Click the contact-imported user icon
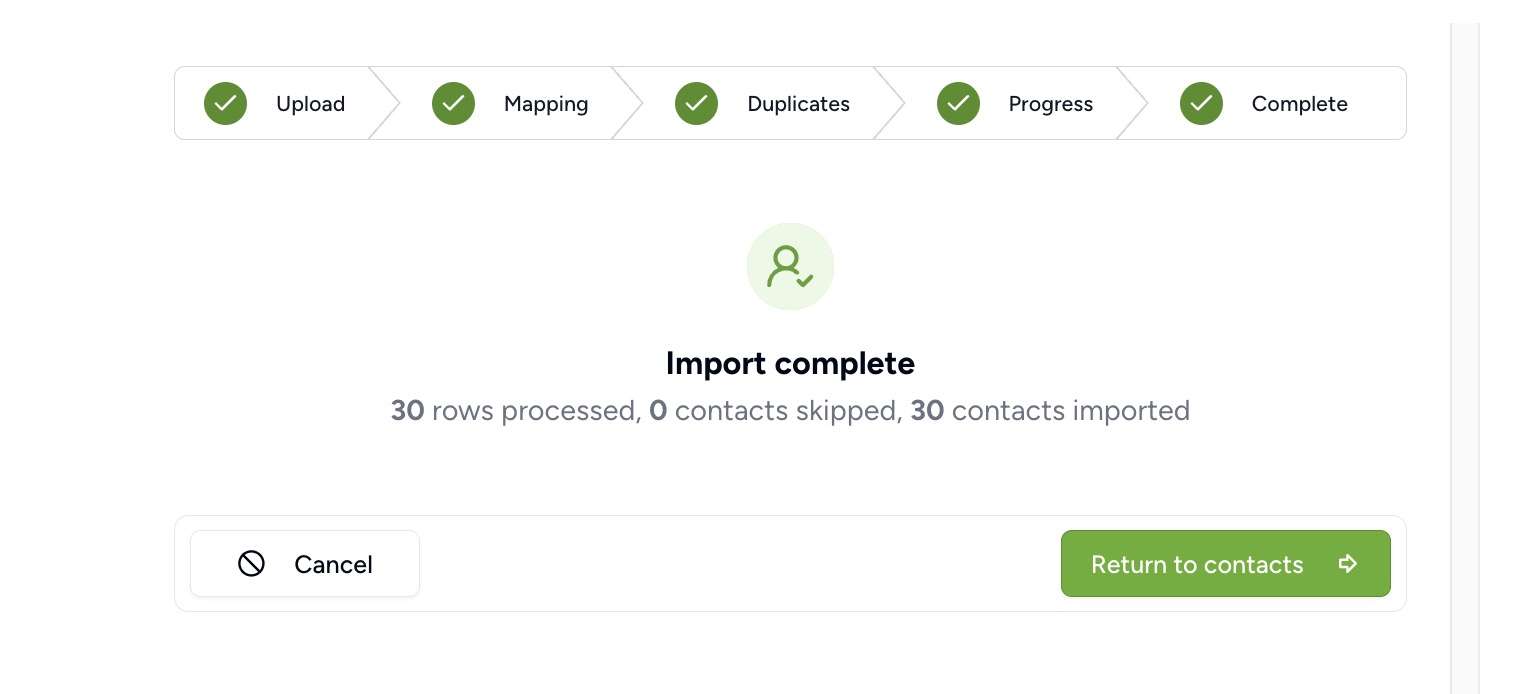The height and width of the screenshot is (694, 1538). pyautogui.click(x=790, y=266)
